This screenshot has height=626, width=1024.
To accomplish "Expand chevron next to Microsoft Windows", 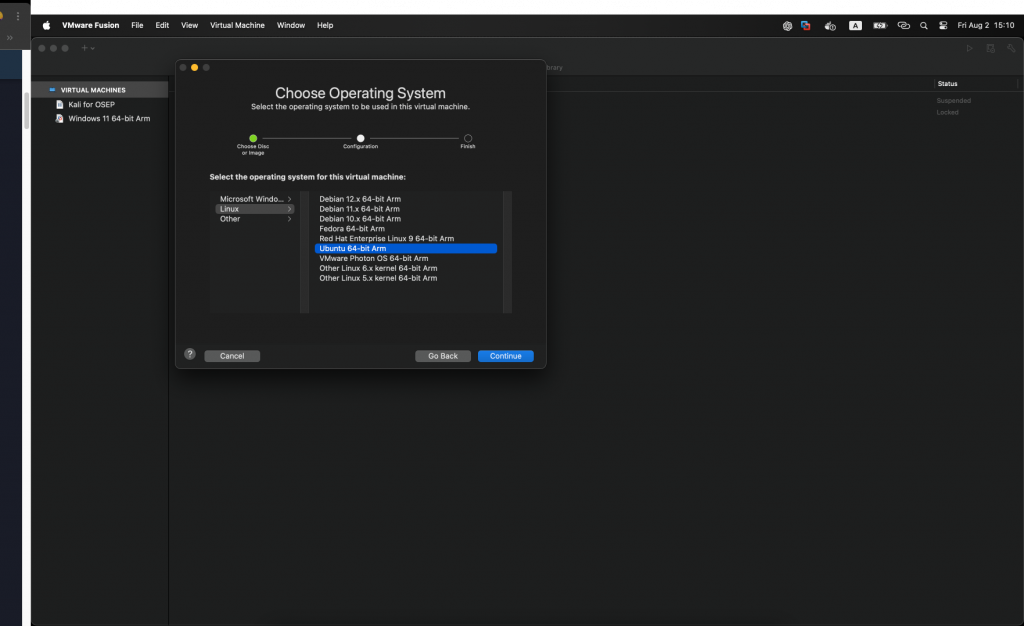I will click(x=289, y=199).
